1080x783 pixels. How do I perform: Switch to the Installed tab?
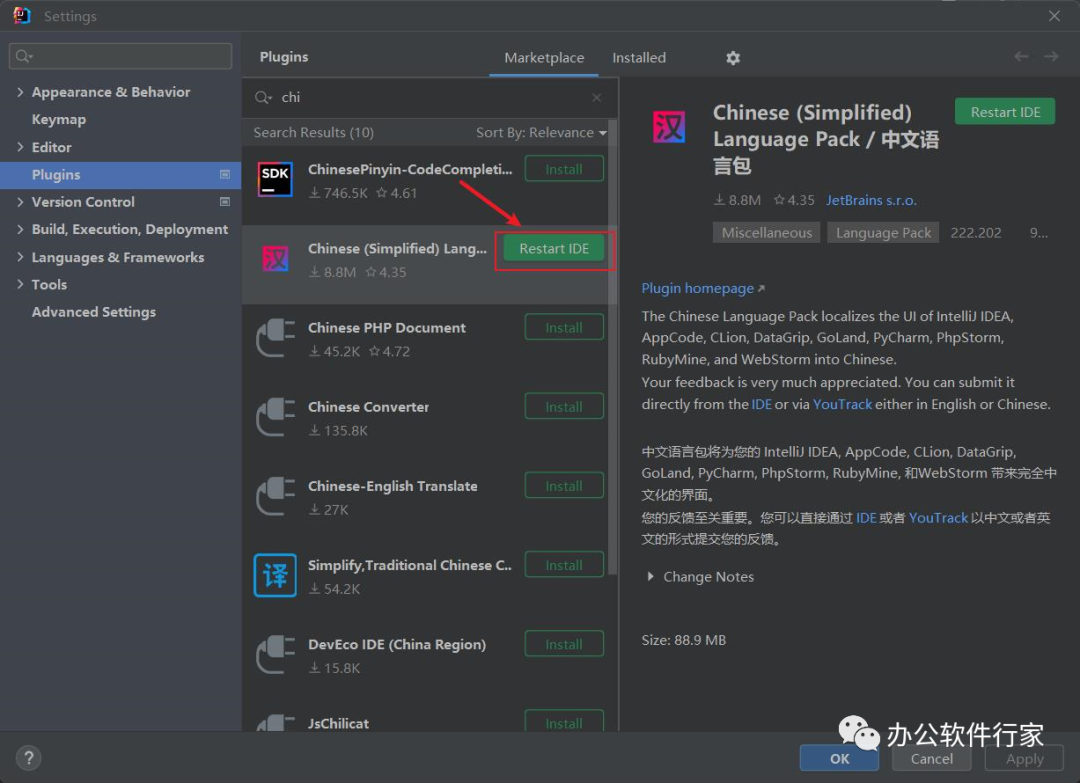(639, 58)
